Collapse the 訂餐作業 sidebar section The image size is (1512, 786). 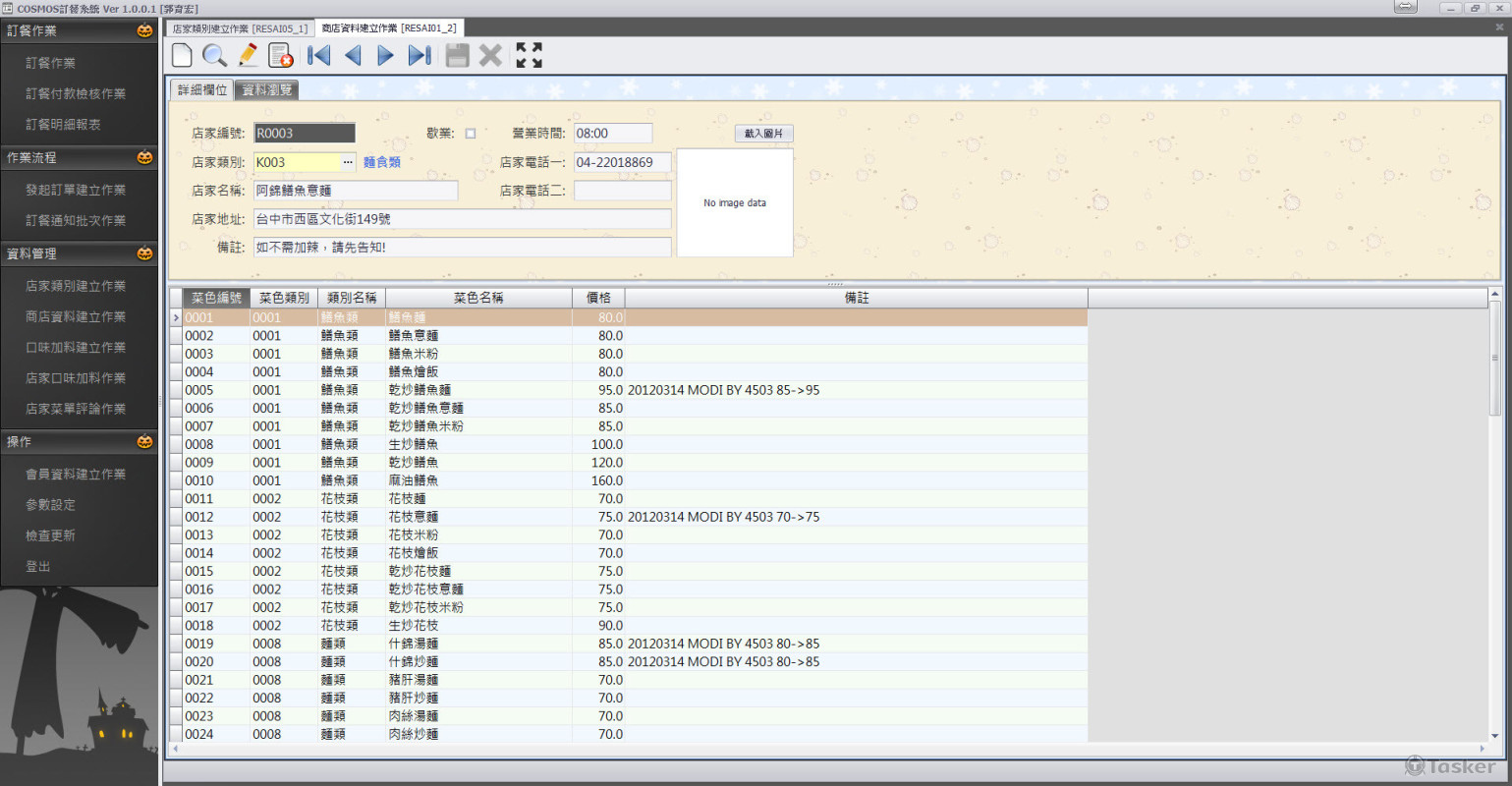(79, 30)
